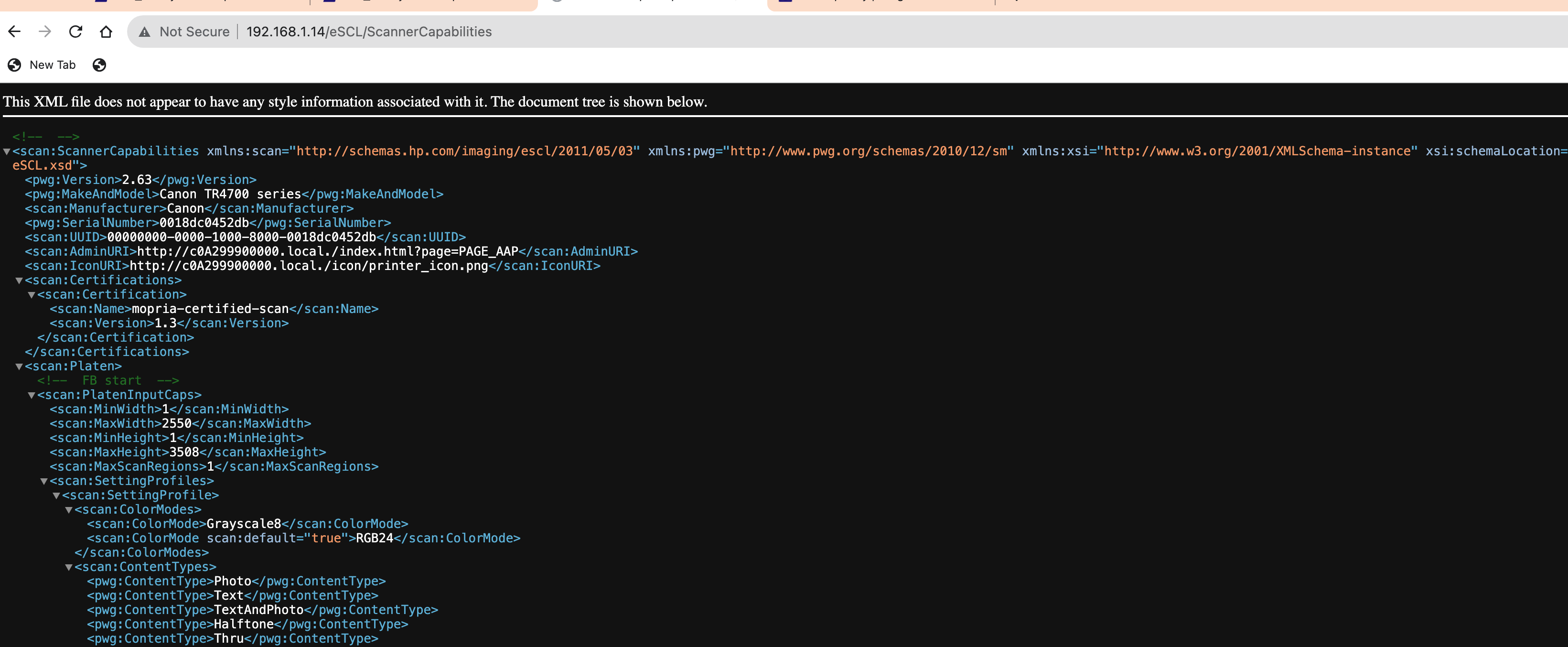Open the unlabeled globe bookmark icon
This screenshot has height=647, width=1568.
(x=99, y=65)
